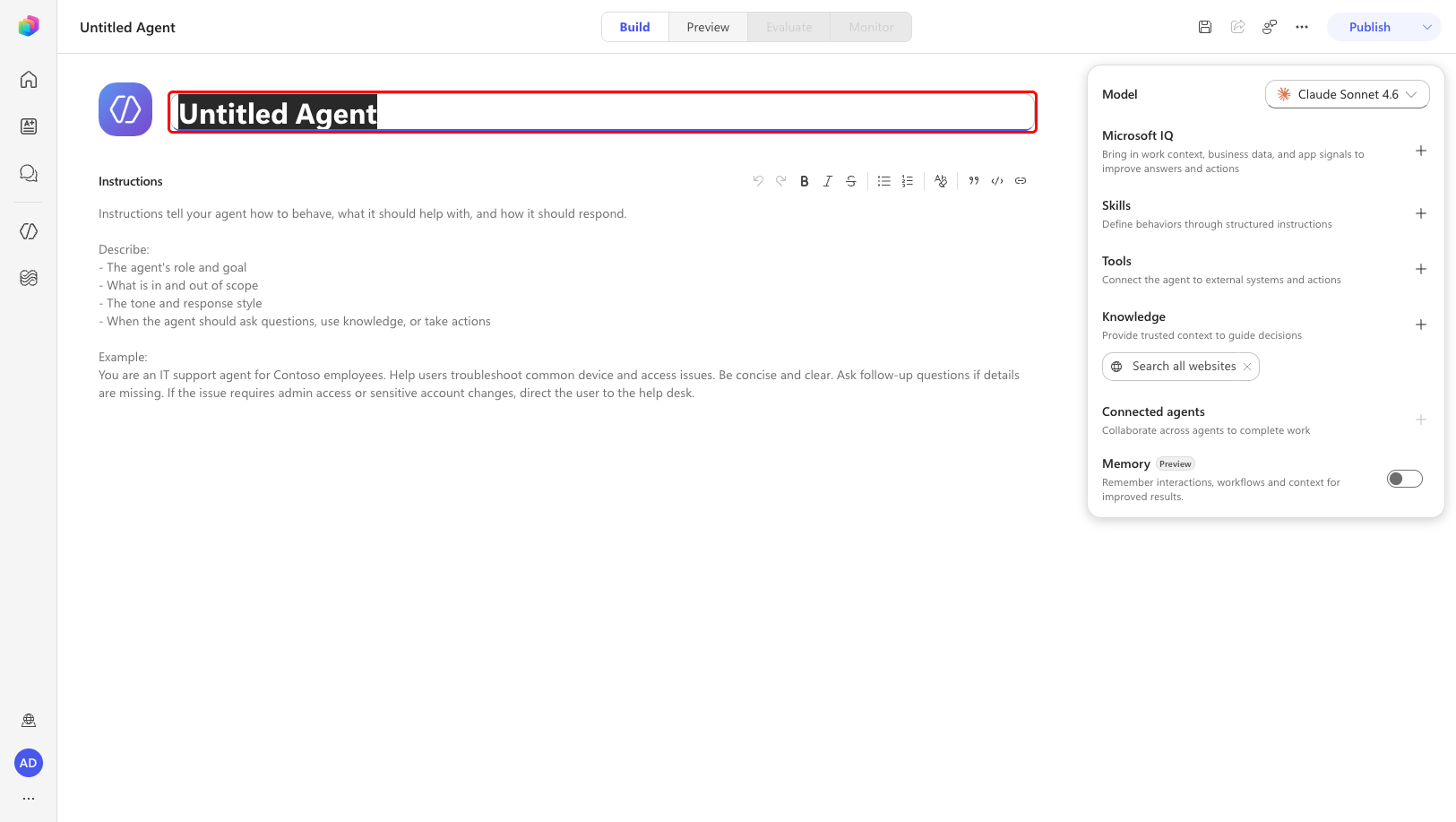Click the Connected agents heading
This screenshot has width=1456, height=822.
pyautogui.click(x=1153, y=411)
